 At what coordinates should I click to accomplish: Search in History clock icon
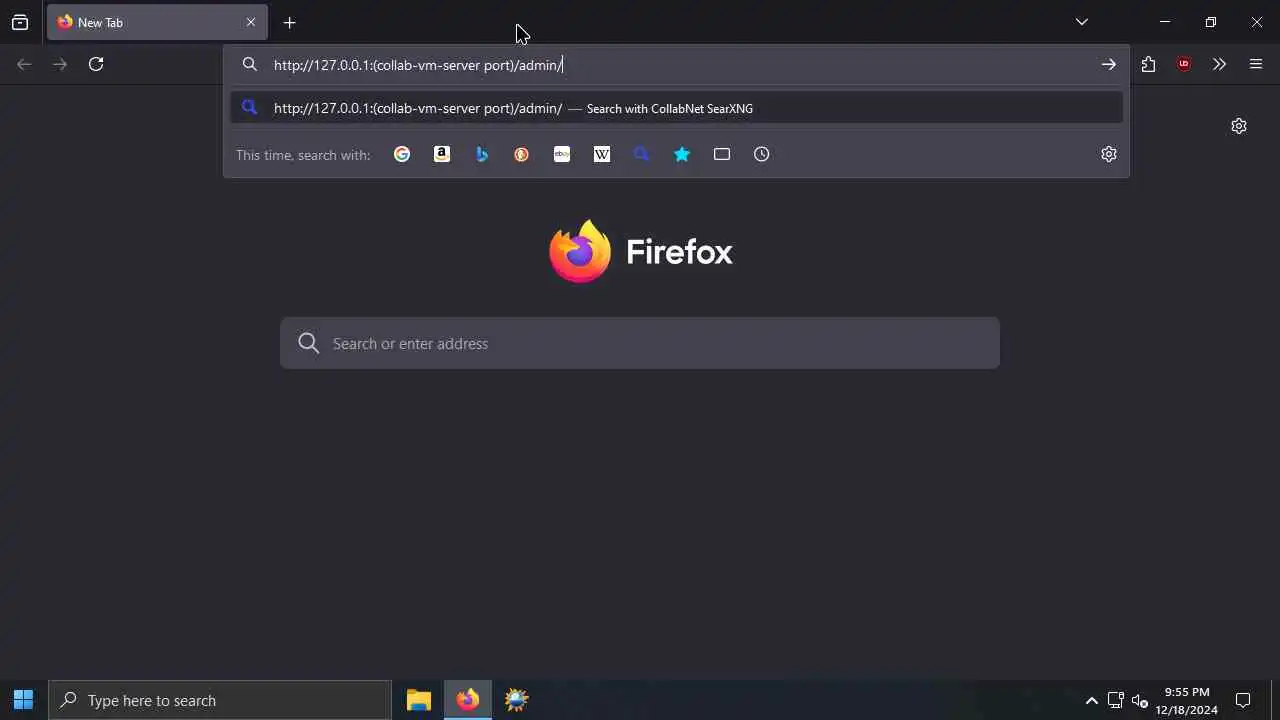[762, 154]
